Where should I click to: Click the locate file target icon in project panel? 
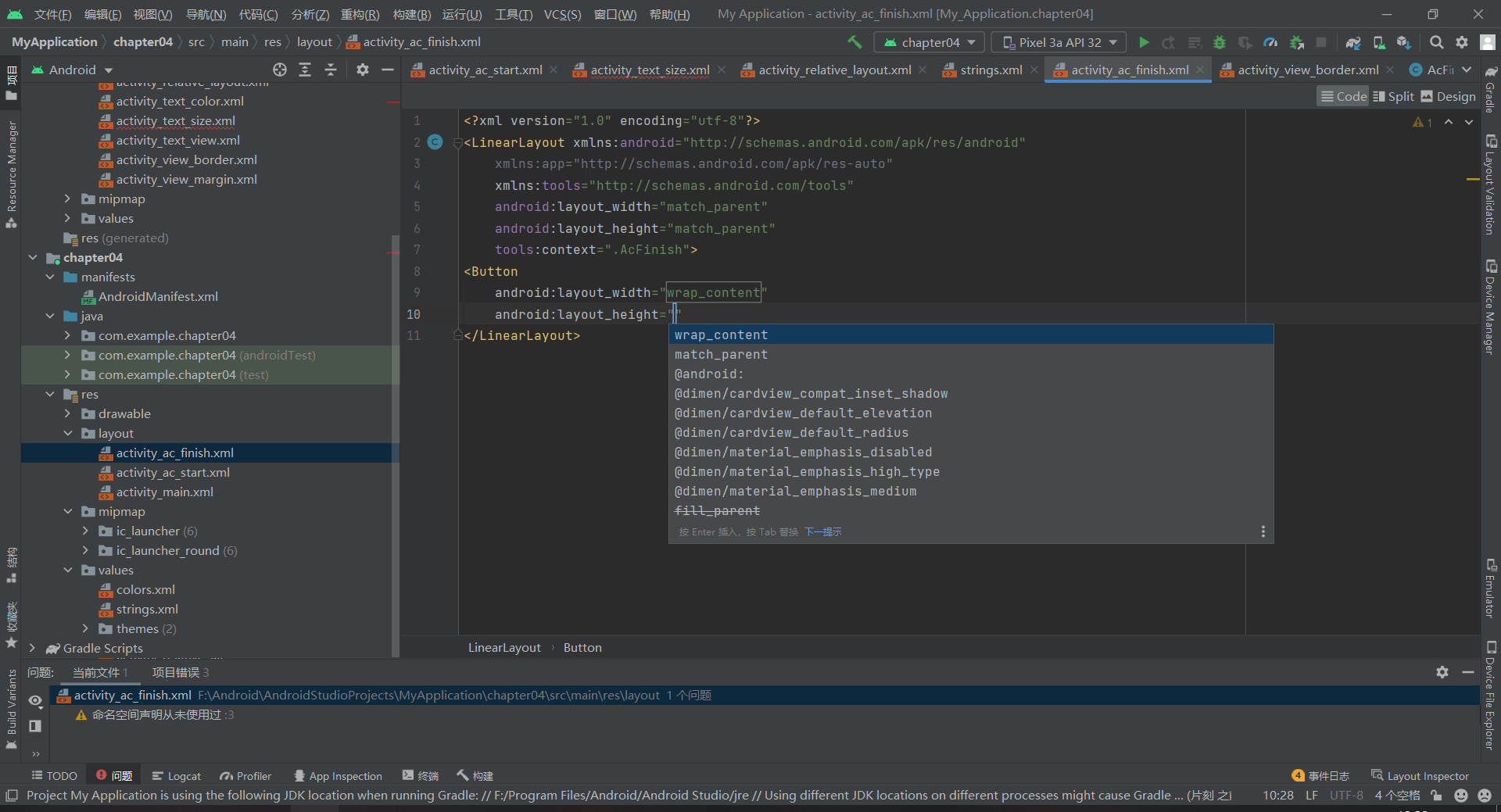tap(279, 70)
